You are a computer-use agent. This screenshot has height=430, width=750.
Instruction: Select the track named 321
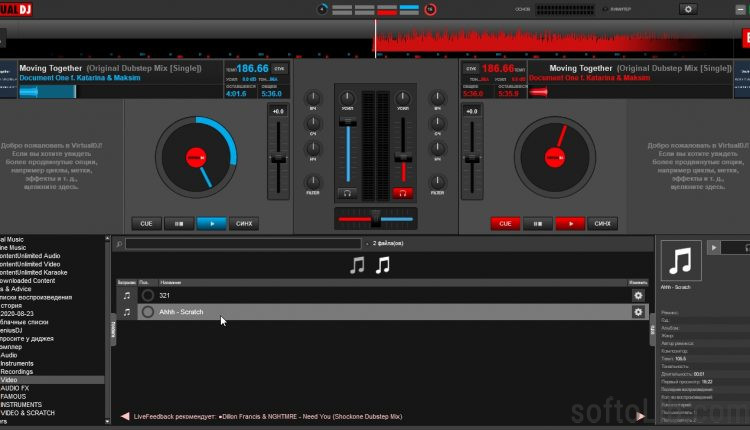pyautogui.click(x=165, y=296)
